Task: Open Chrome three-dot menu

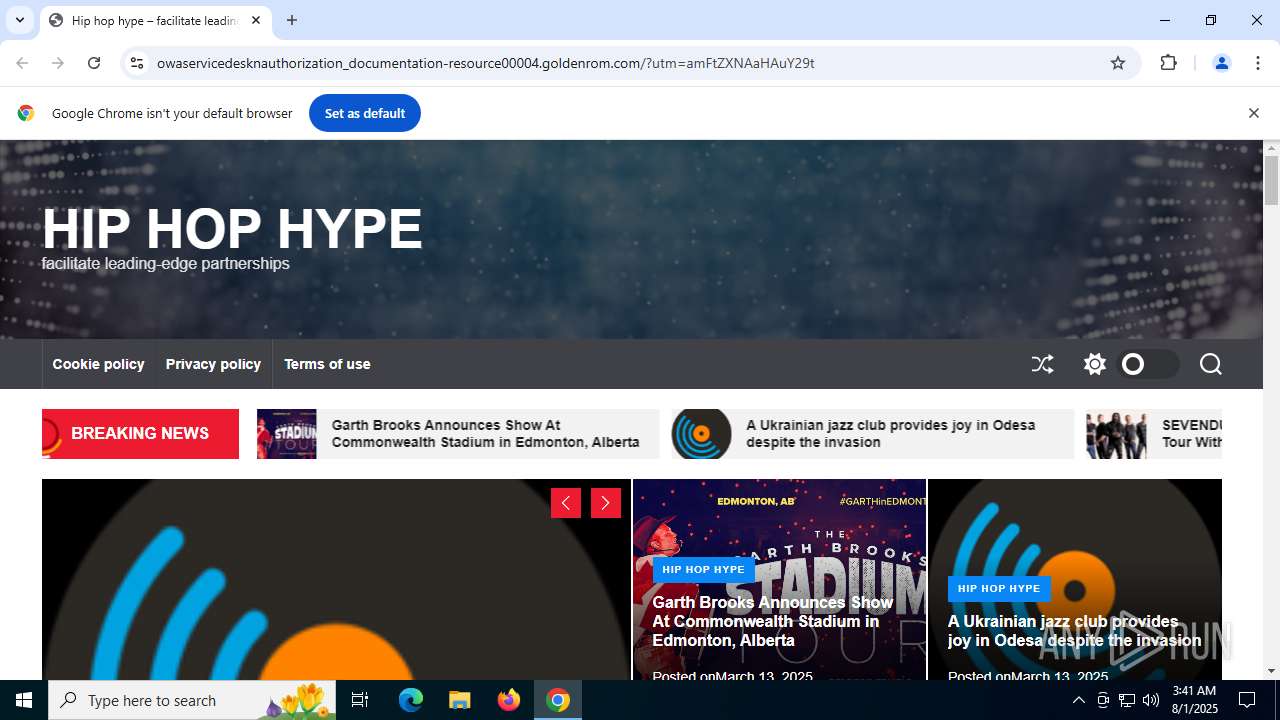Action: tap(1258, 63)
